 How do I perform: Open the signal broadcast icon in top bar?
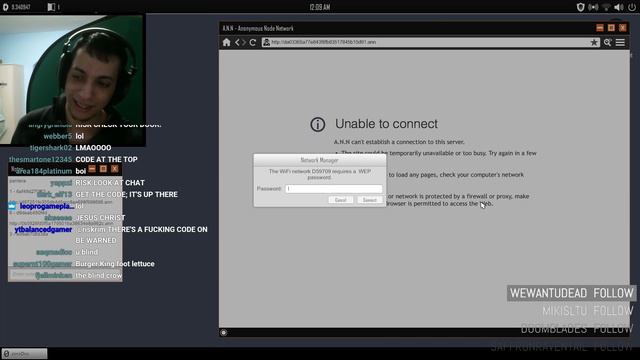point(593,7)
